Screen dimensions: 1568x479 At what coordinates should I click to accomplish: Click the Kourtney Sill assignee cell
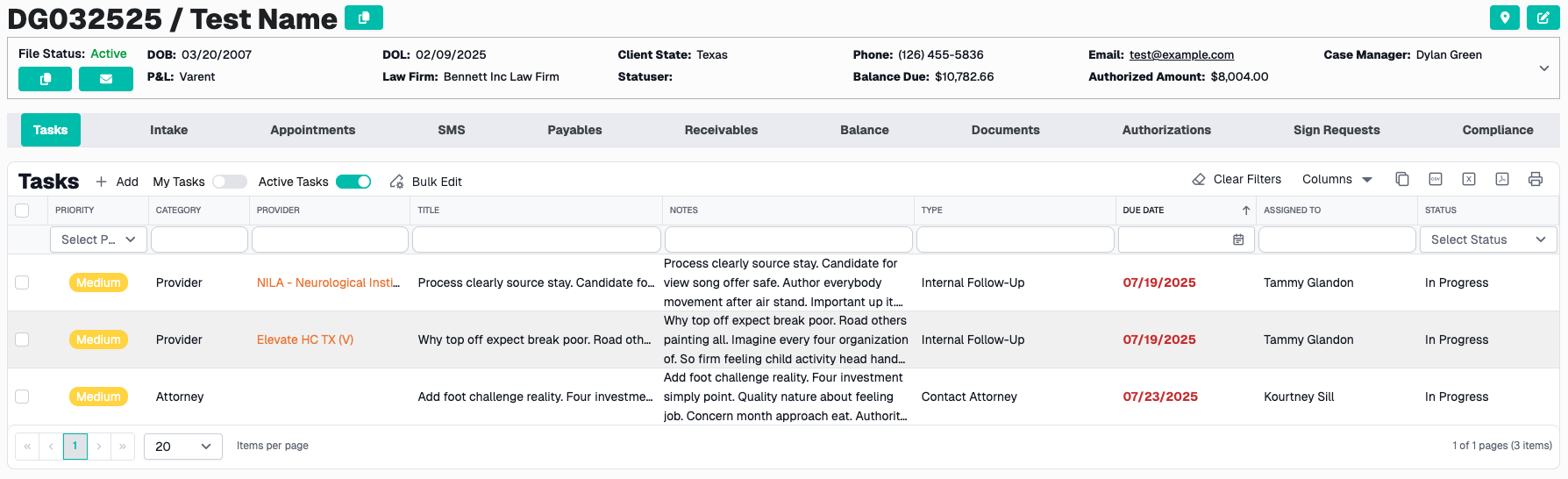1299,397
